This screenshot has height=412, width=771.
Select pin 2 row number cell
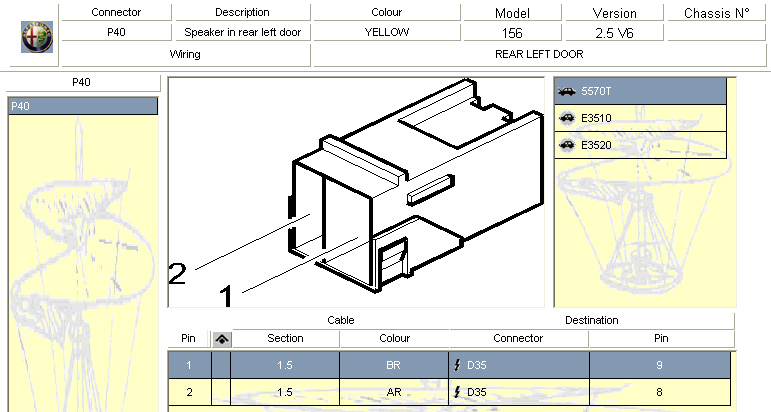coord(189,392)
